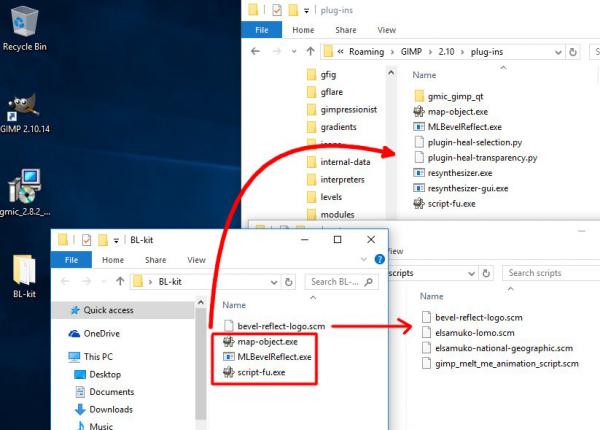Click the Search BL-kit field

click(341, 282)
